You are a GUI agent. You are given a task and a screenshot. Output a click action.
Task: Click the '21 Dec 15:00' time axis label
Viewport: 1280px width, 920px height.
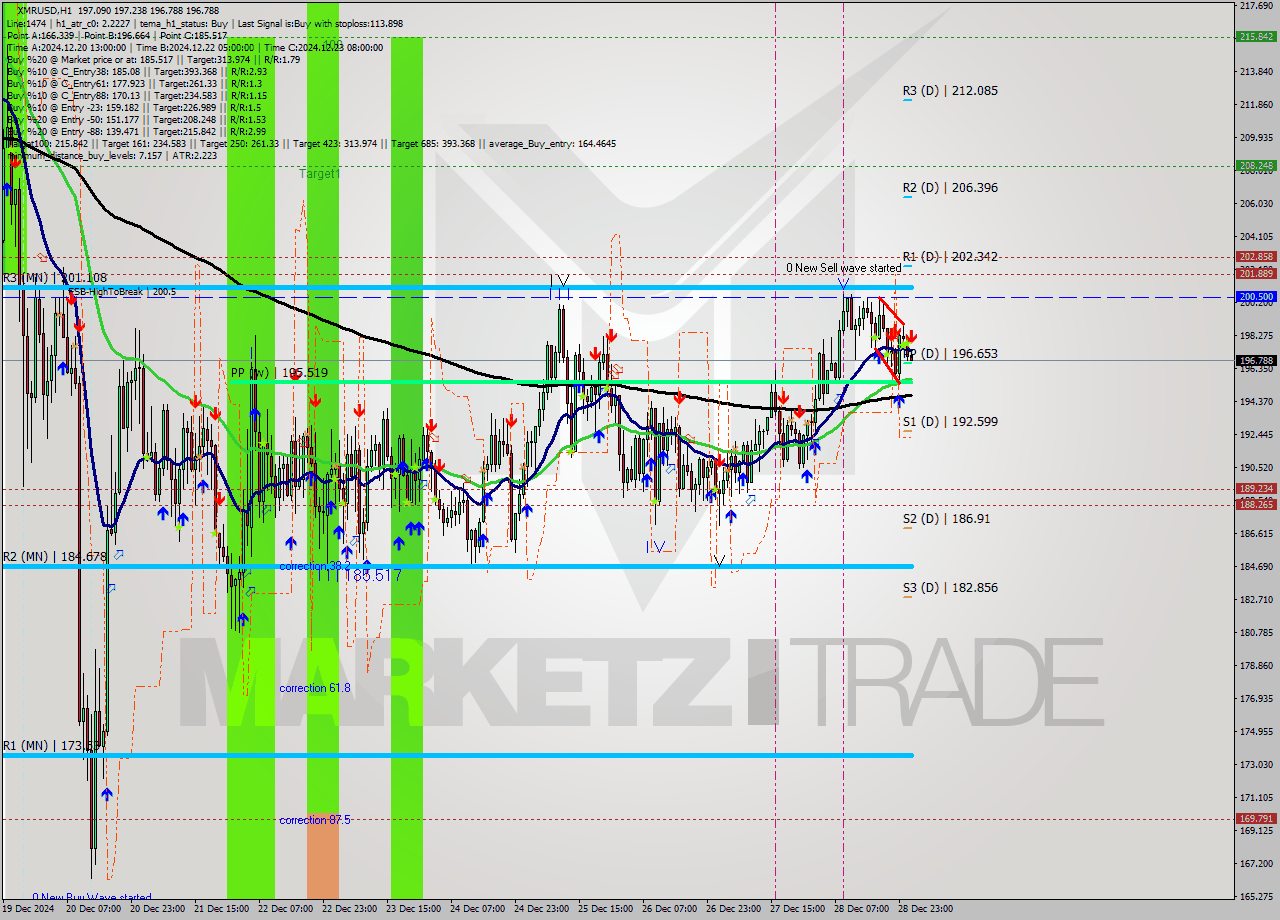[220, 909]
